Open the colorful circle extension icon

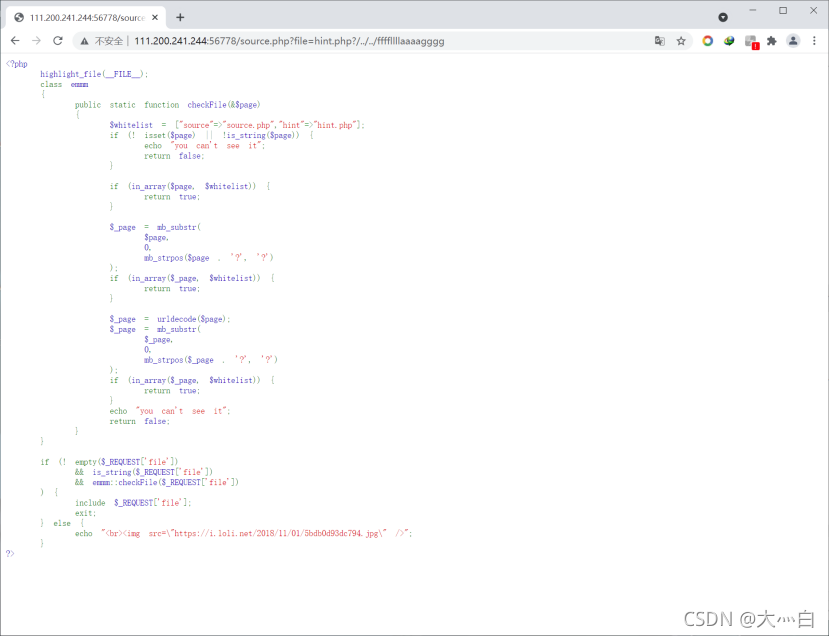pyautogui.click(x=707, y=41)
